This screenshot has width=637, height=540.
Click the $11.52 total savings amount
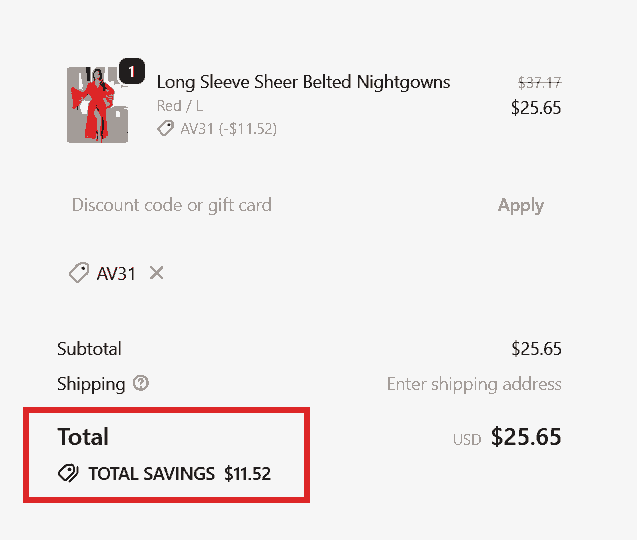(247, 473)
